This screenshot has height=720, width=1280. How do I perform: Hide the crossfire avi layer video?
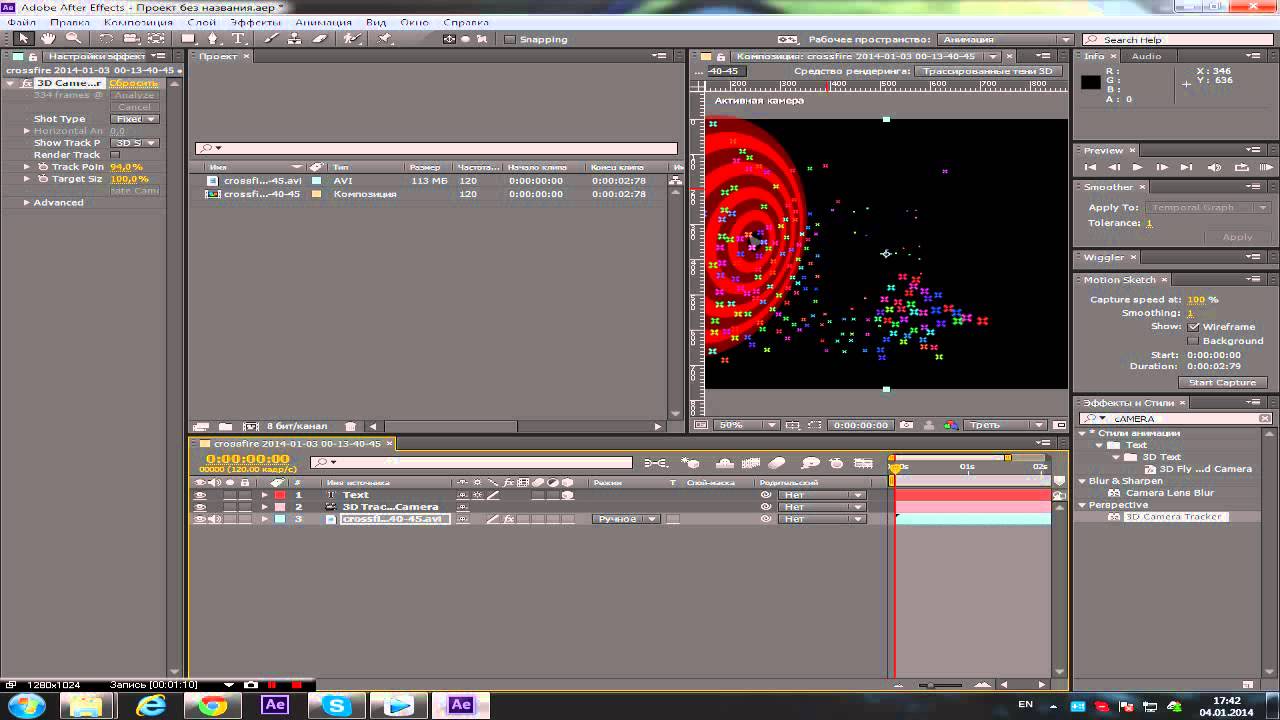[x=200, y=519]
